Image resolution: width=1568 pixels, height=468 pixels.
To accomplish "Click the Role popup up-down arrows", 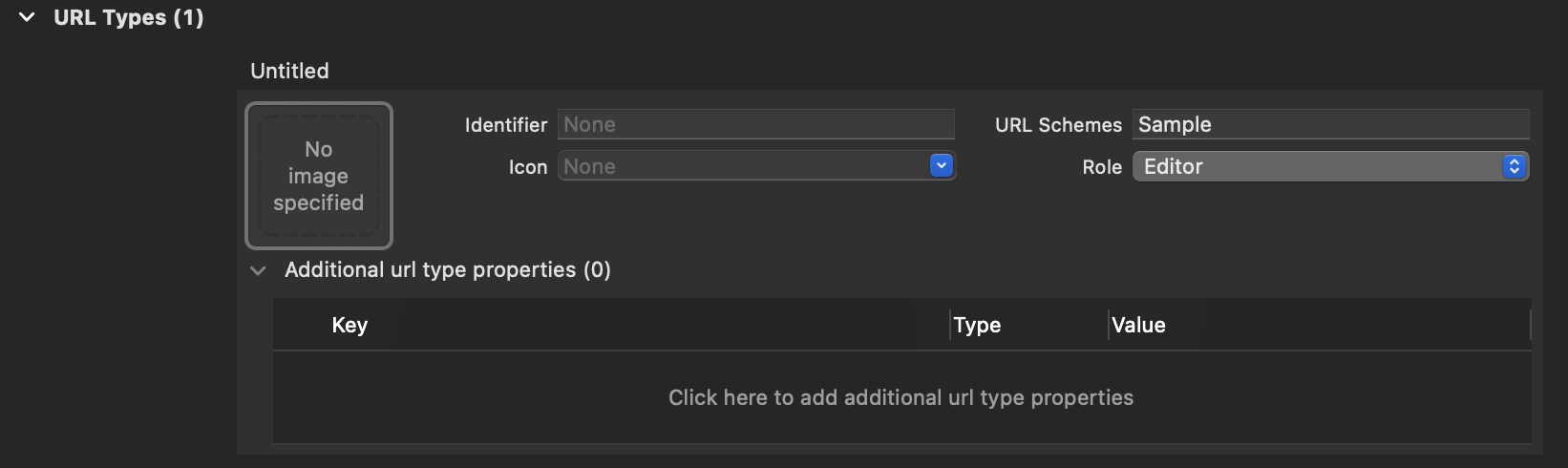I will (1514, 166).
